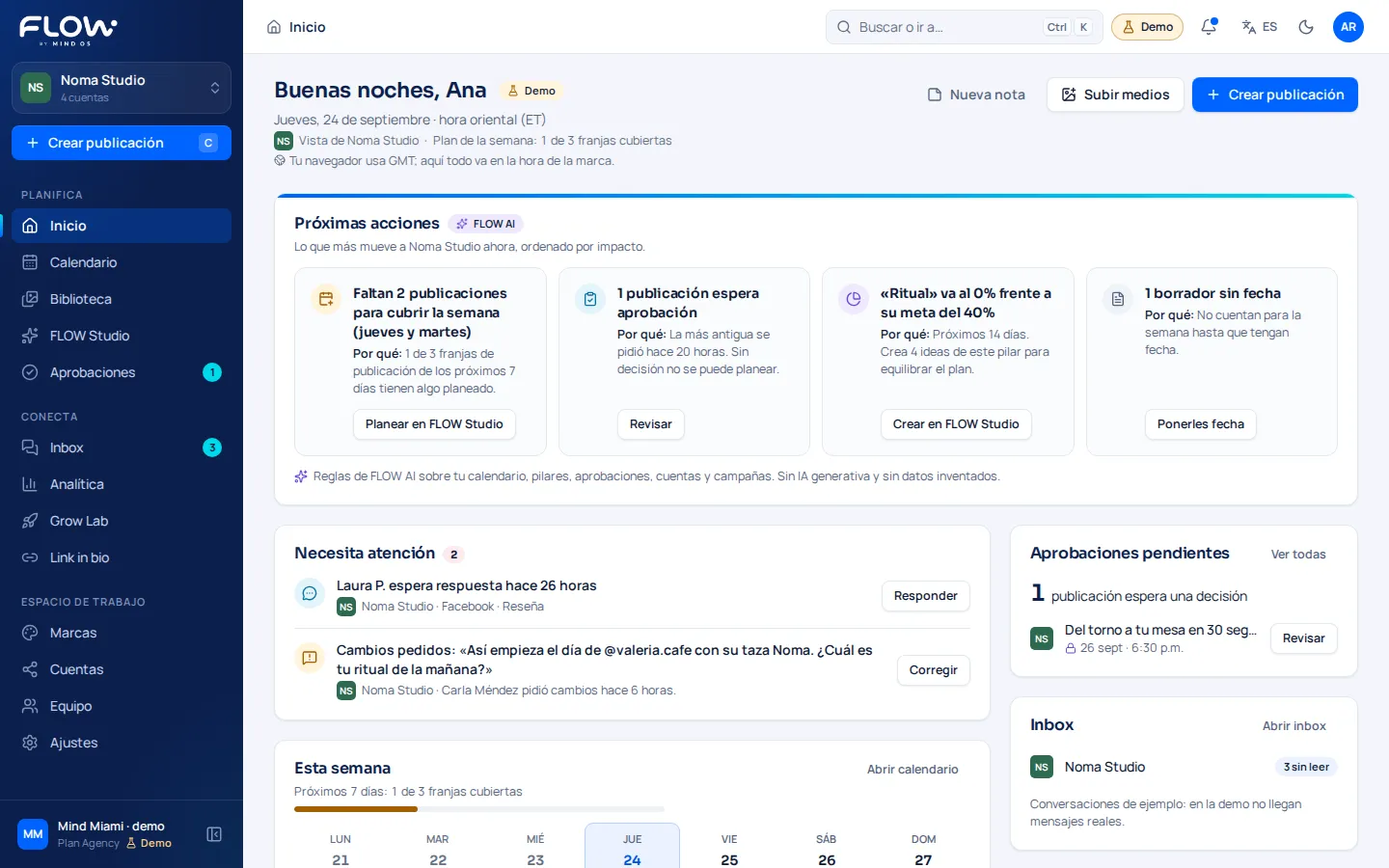Click Planear en FLOW Studio
Image resolution: width=1389 pixels, height=868 pixels.
434,424
